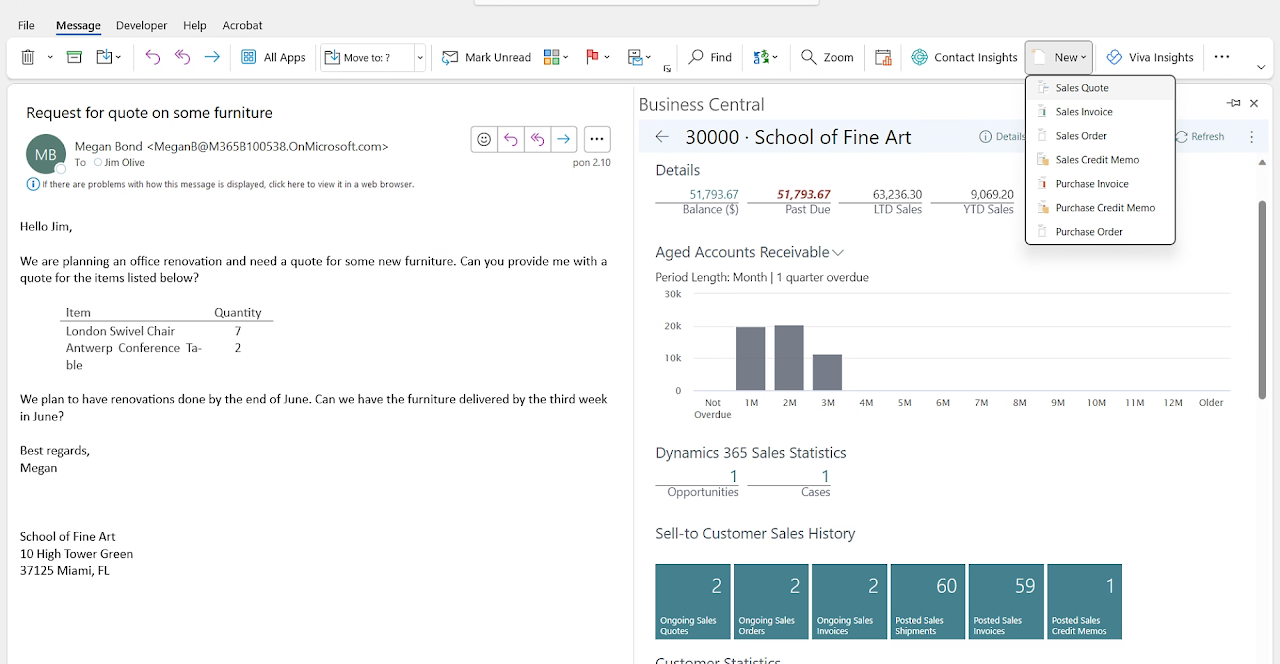Click the Find magnifier button
1280x664 pixels.
pos(710,57)
